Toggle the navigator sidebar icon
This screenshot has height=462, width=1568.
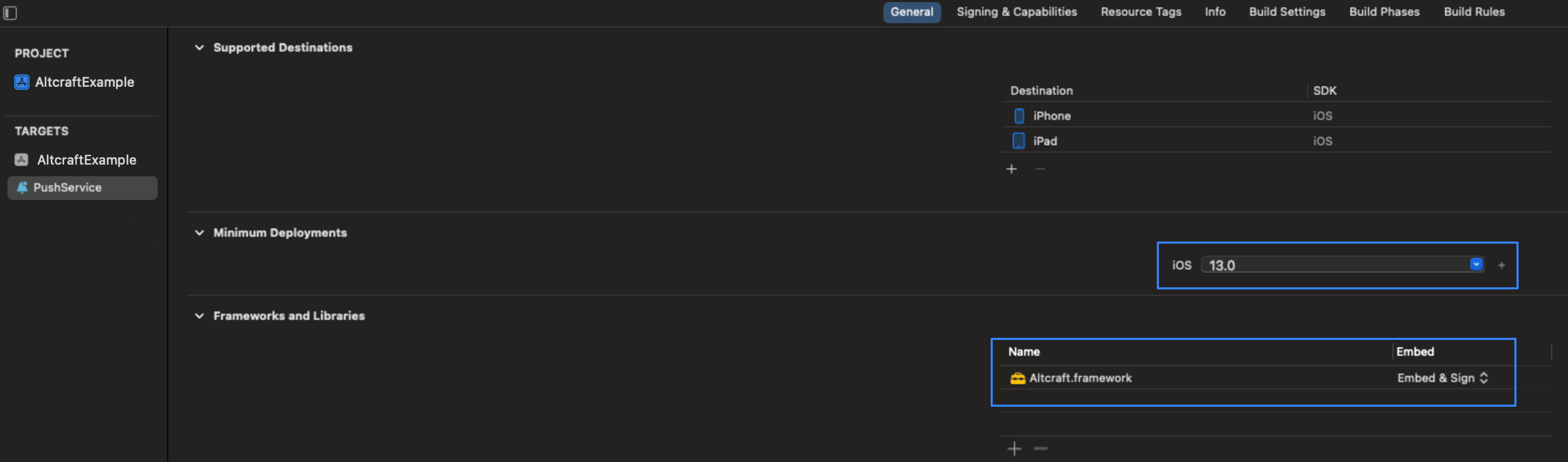pos(10,13)
